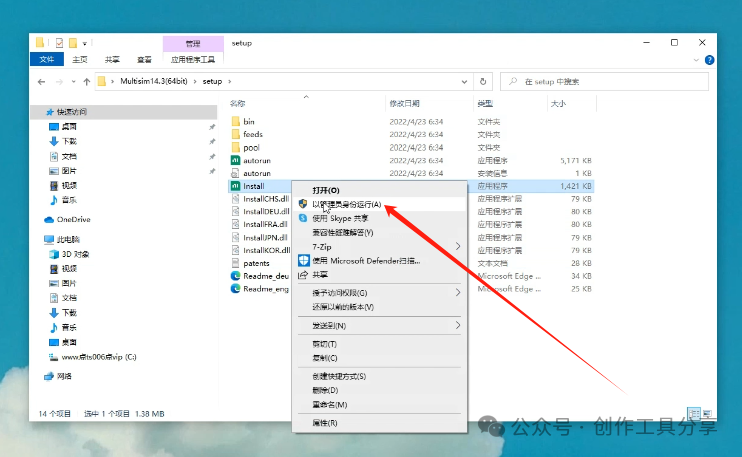Viewport: 742px width, 457px height.
Task: Click the 网络 network icon in sidebar
Action: point(49,377)
